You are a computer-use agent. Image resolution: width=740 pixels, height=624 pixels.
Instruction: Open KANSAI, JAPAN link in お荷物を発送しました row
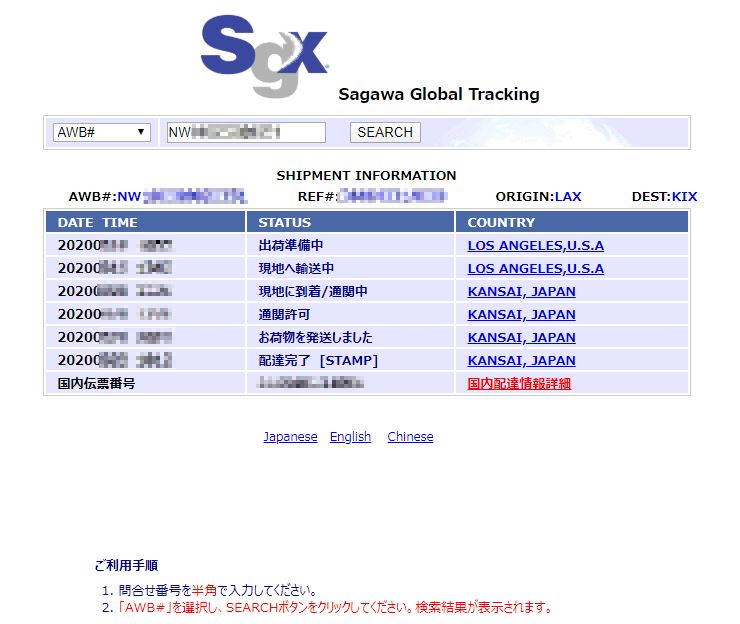(x=521, y=337)
